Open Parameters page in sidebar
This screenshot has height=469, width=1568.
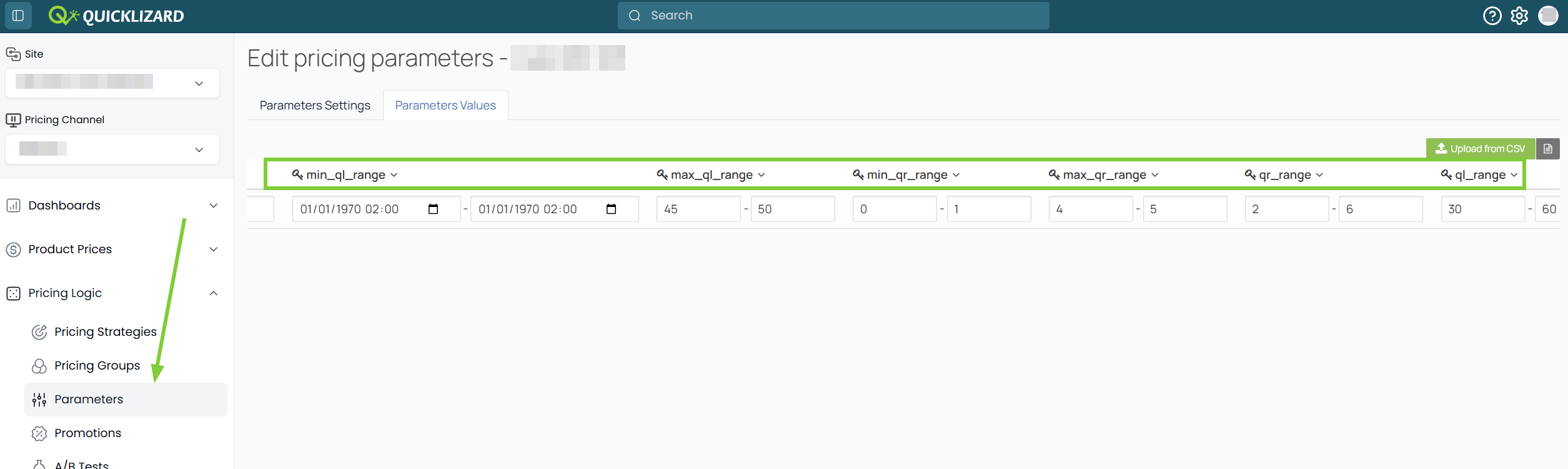[126, 400]
